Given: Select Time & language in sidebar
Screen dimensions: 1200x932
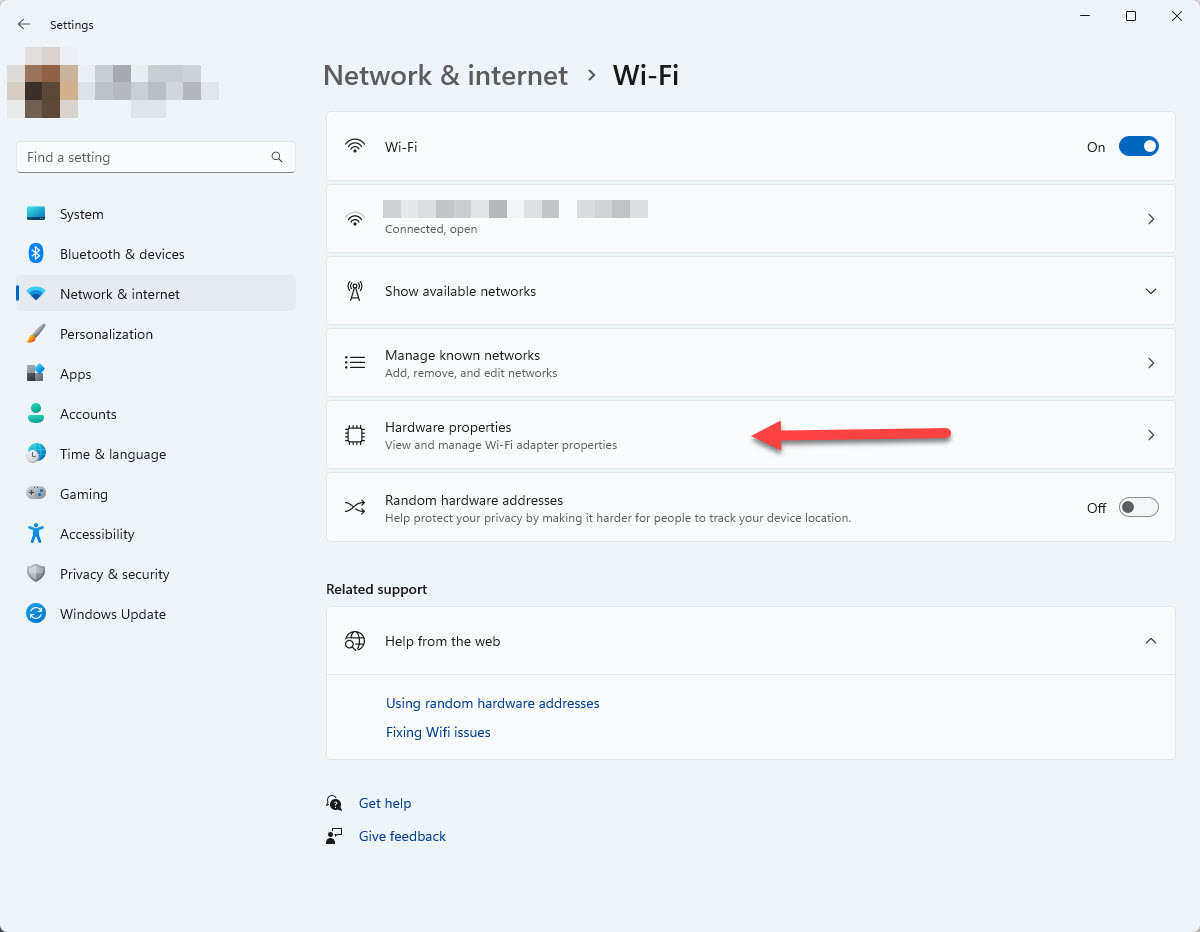Looking at the screenshot, I should click(112, 454).
